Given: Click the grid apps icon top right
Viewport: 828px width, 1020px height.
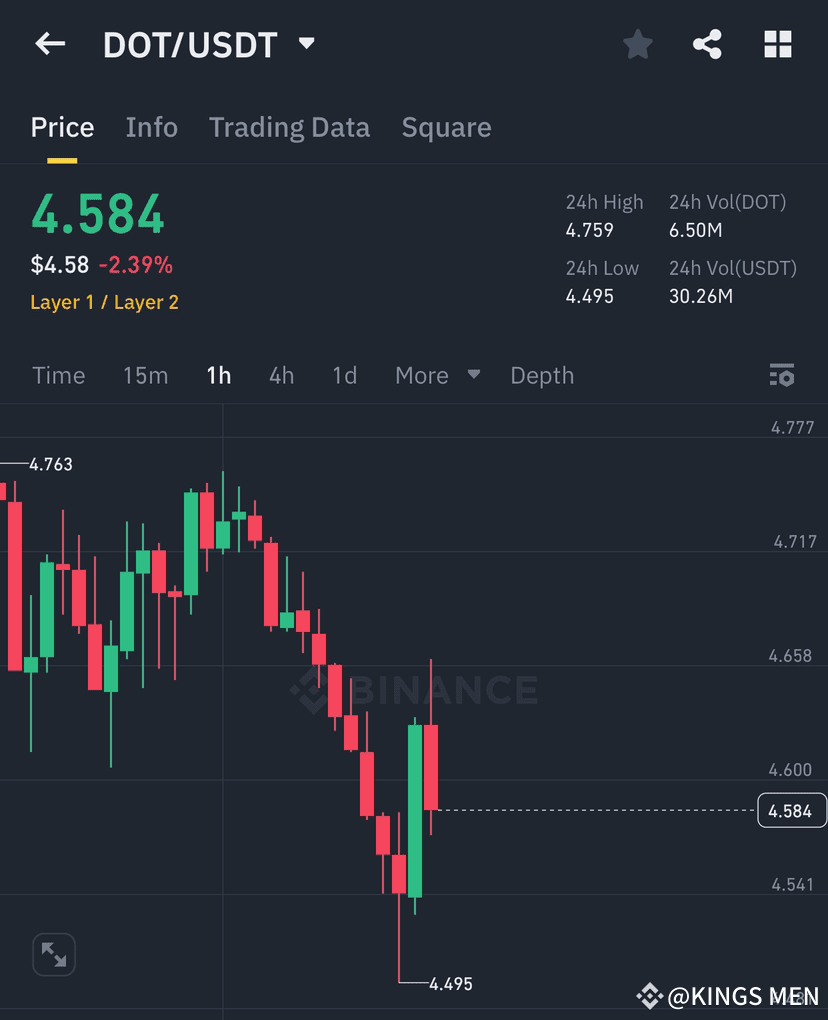Looking at the screenshot, I should (x=778, y=44).
